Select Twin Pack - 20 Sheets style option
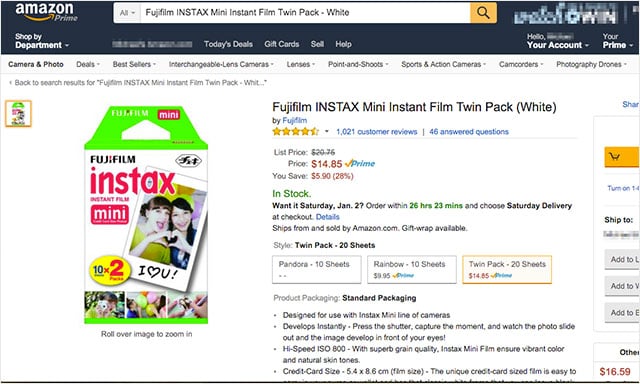 (x=507, y=269)
